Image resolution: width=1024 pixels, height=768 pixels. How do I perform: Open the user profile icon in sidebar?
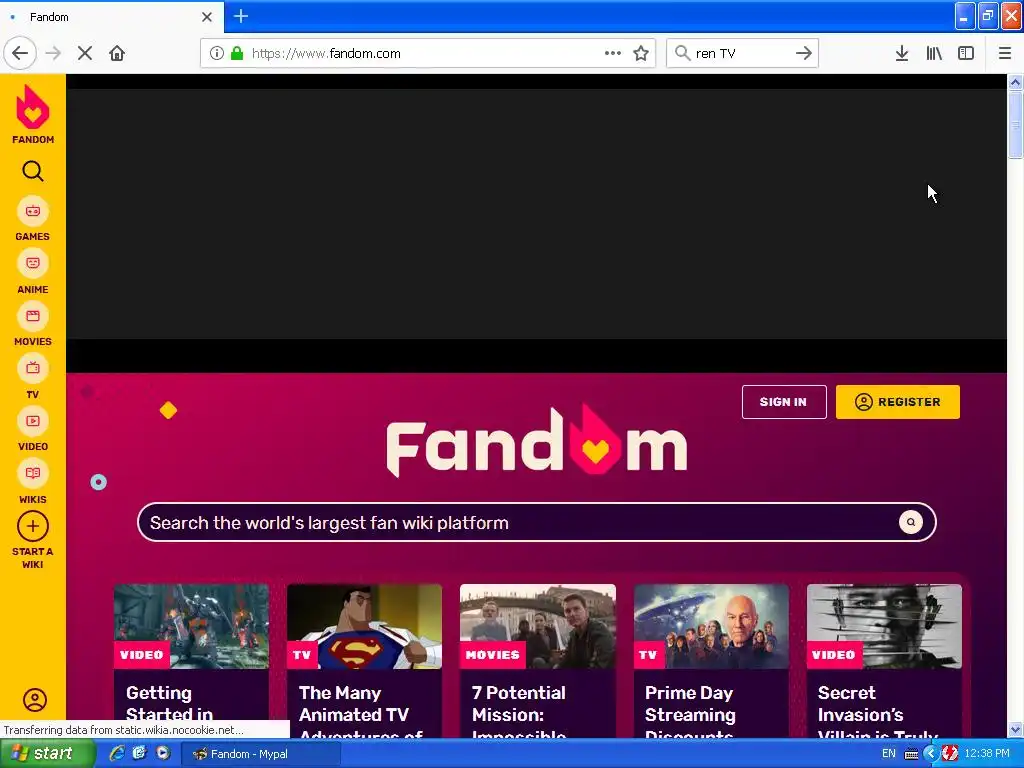tap(35, 700)
